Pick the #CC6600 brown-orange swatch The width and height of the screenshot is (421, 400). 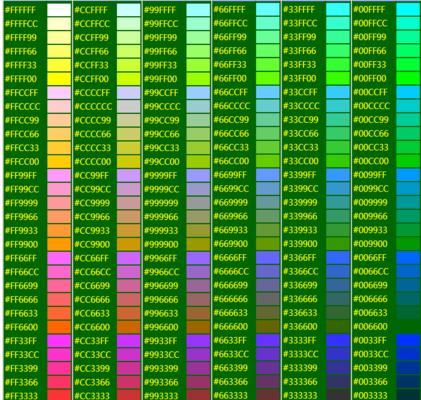coord(129,327)
